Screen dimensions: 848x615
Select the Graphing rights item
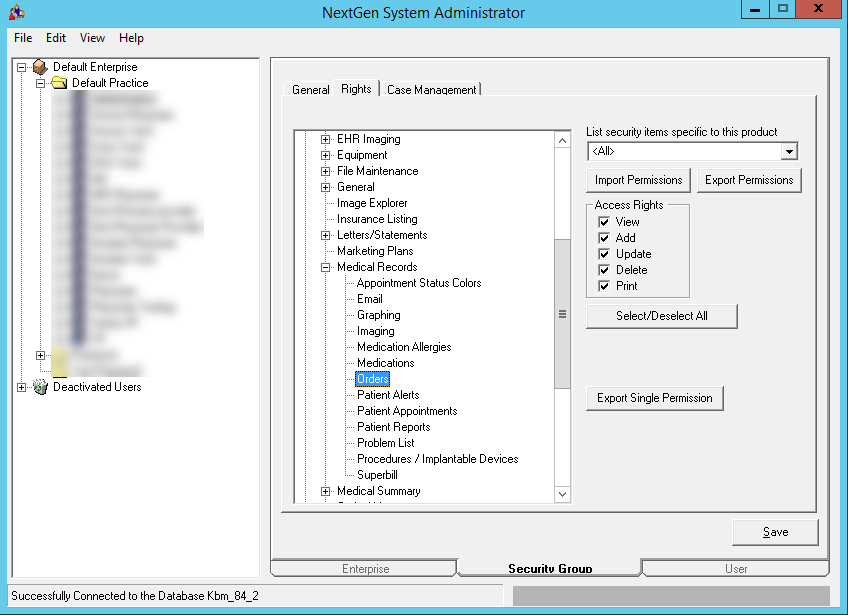coord(379,315)
